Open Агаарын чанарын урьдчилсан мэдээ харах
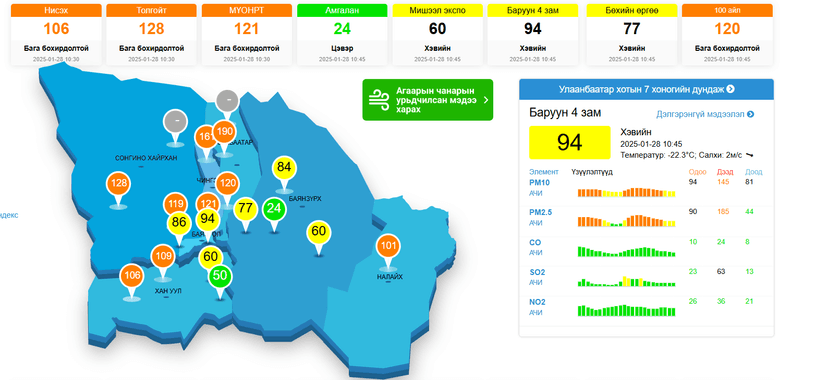Screen dimensions: 828x380 click(428, 100)
